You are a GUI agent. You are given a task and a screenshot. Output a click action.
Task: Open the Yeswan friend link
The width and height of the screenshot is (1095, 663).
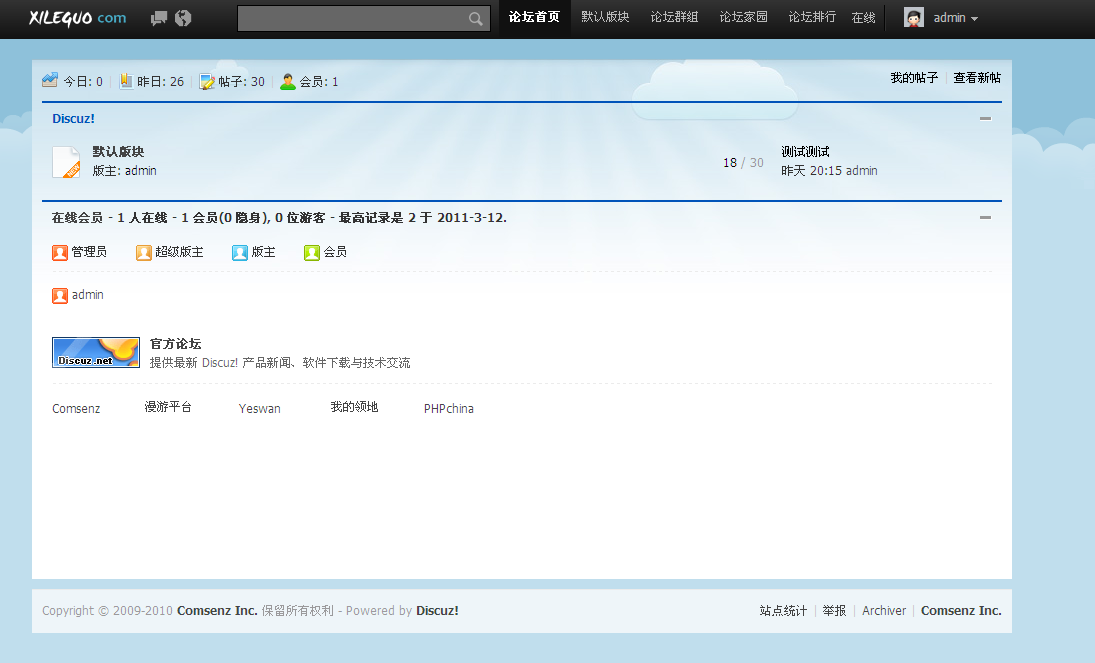pyautogui.click(x=260, y=409)
